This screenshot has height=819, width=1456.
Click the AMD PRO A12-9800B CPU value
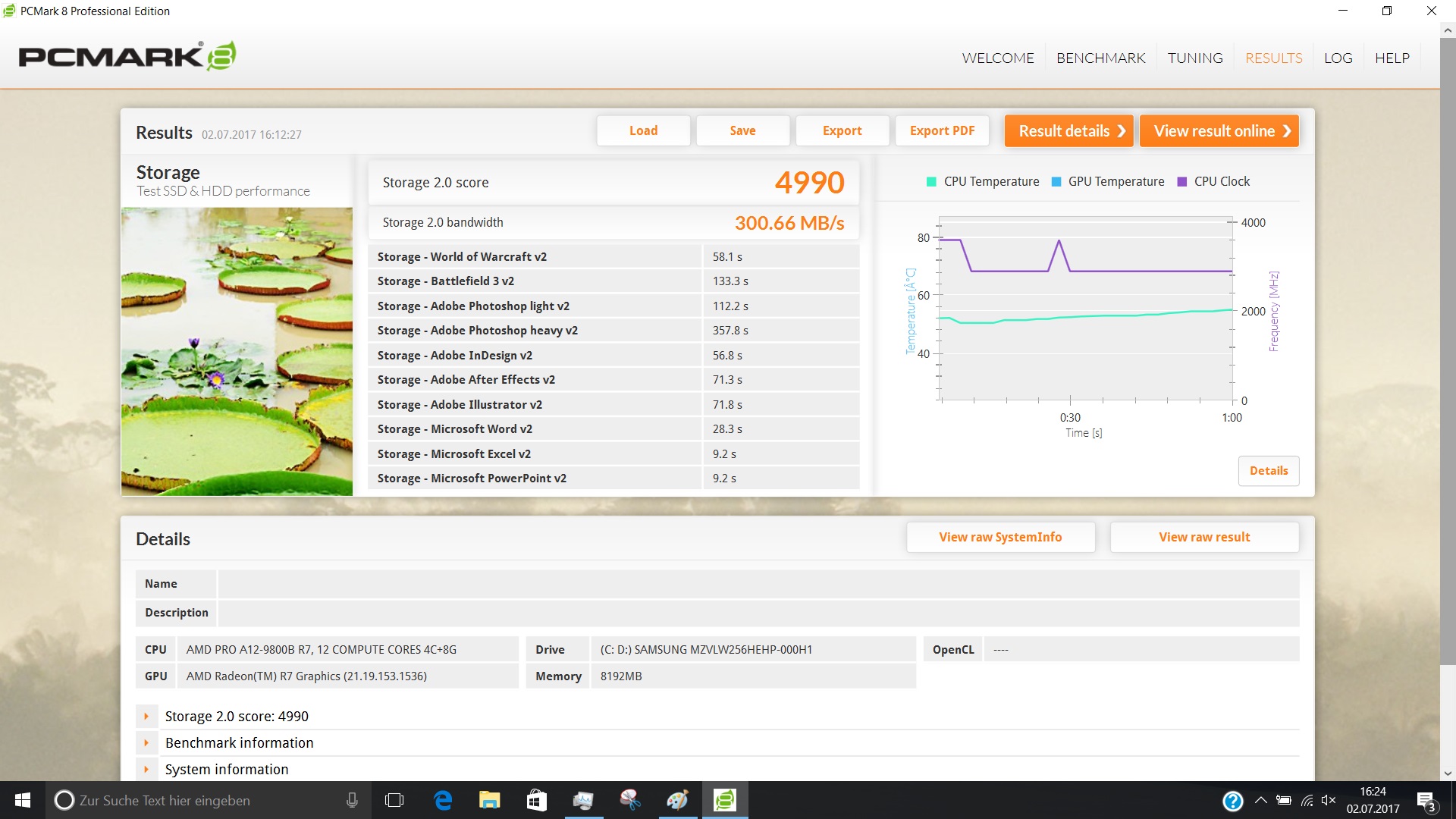[x=322, y=649]
